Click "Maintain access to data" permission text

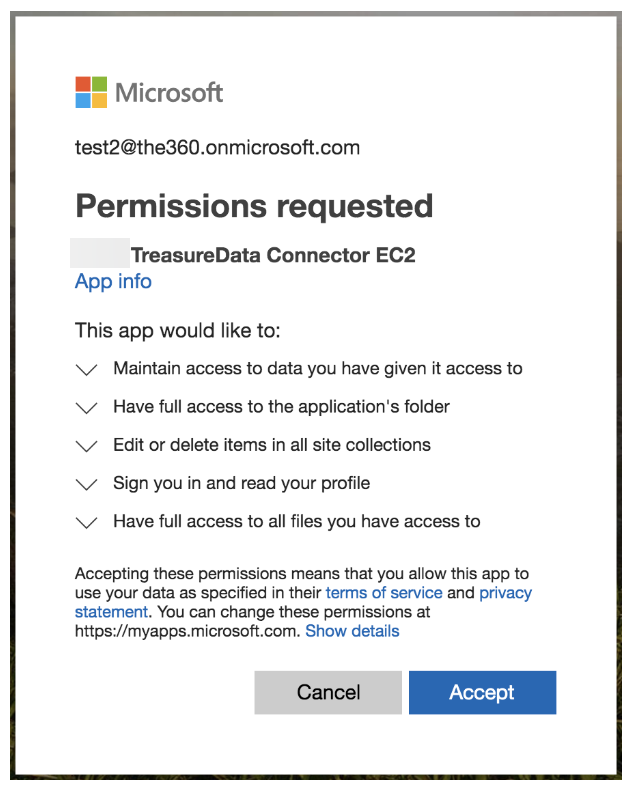(317, 368)
